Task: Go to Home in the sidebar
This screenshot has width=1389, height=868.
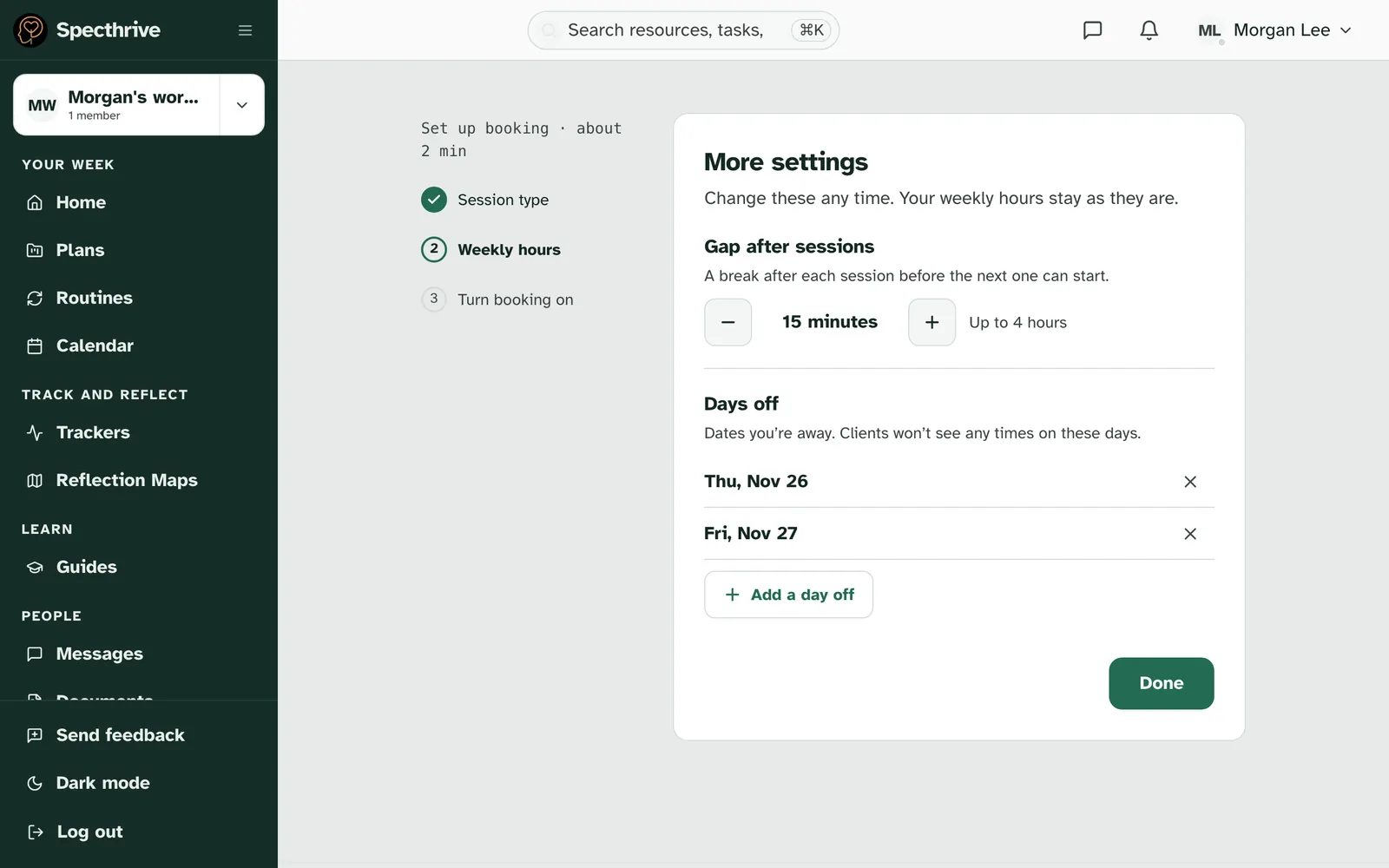Action: 139,202
